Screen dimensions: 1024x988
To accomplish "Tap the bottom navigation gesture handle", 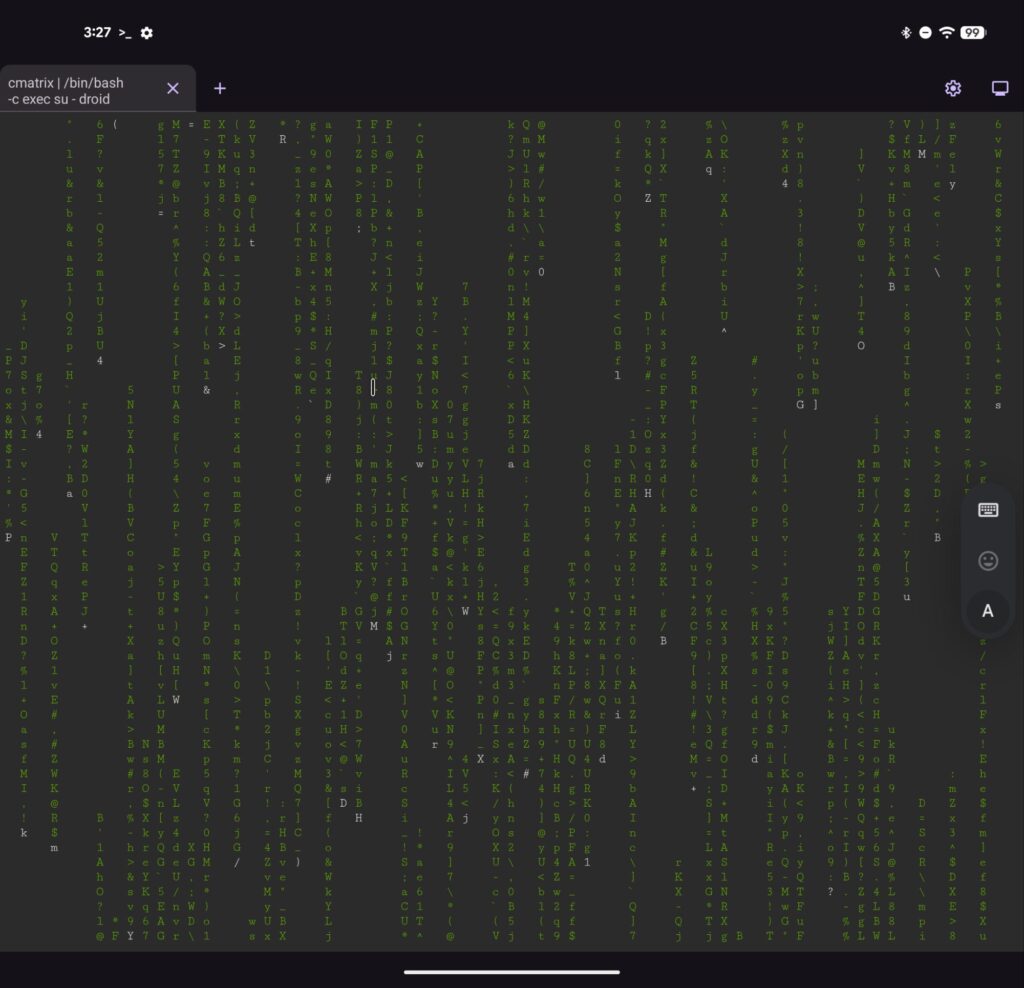I will 512,971.
